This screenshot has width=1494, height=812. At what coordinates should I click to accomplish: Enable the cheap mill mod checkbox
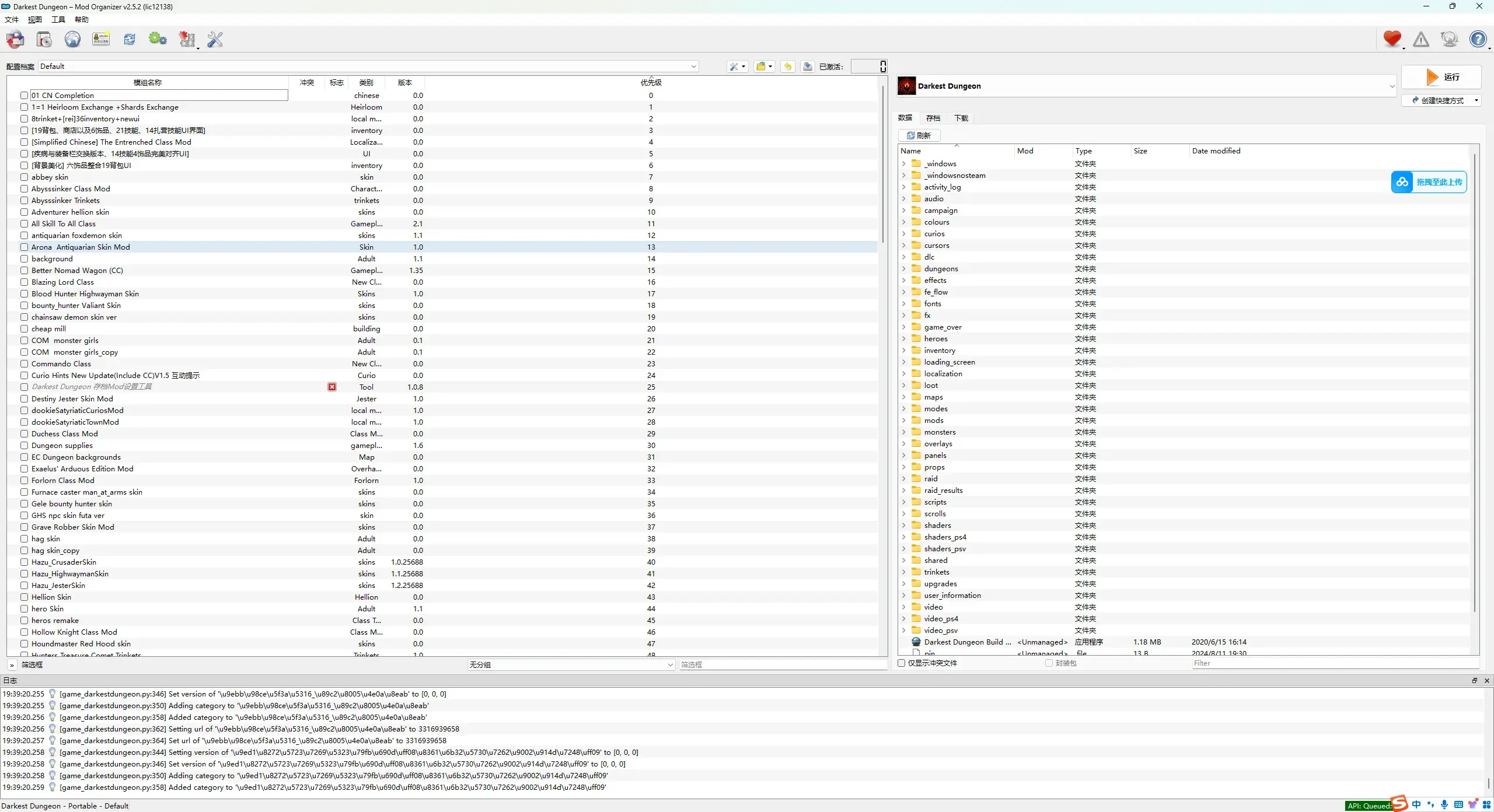point(25,328)
